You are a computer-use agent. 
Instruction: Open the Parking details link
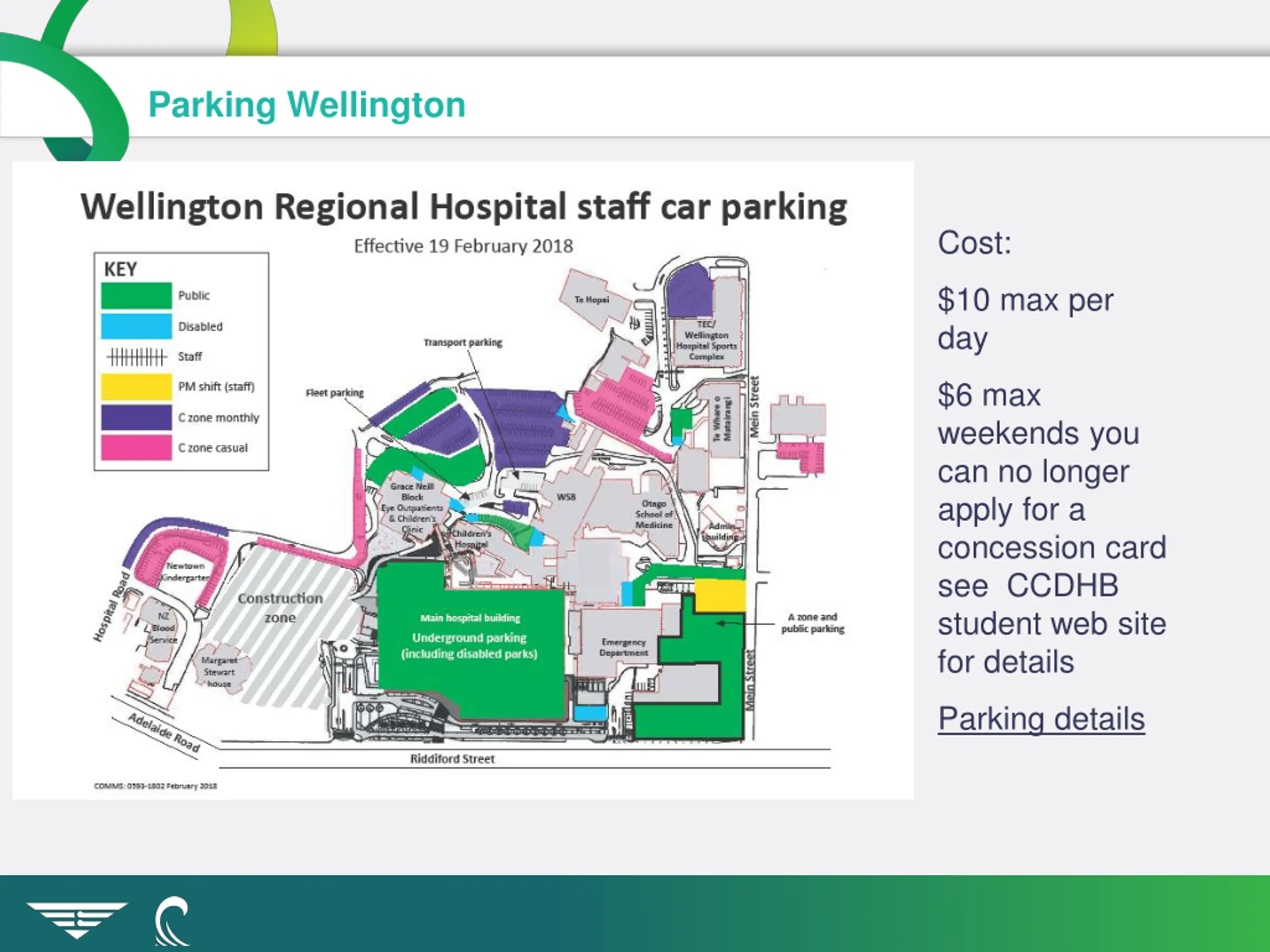(1041, 719)
